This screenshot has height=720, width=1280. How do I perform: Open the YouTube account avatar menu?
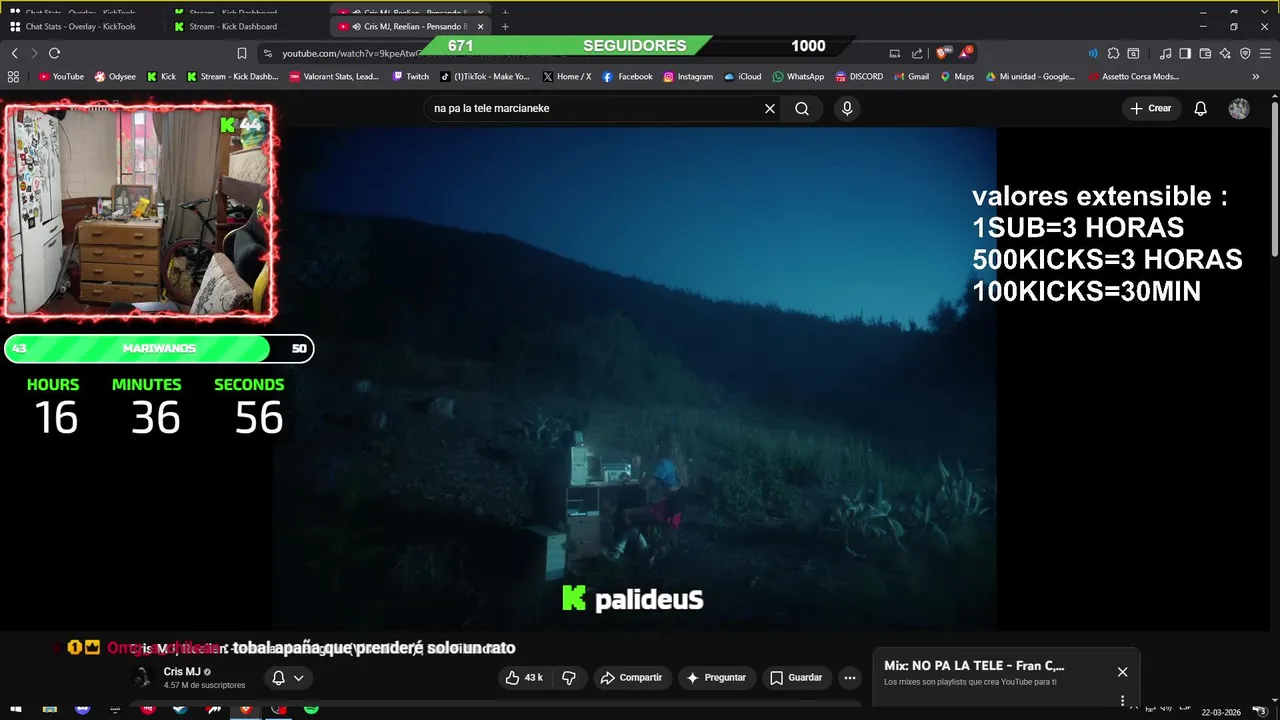[1239, 108]
